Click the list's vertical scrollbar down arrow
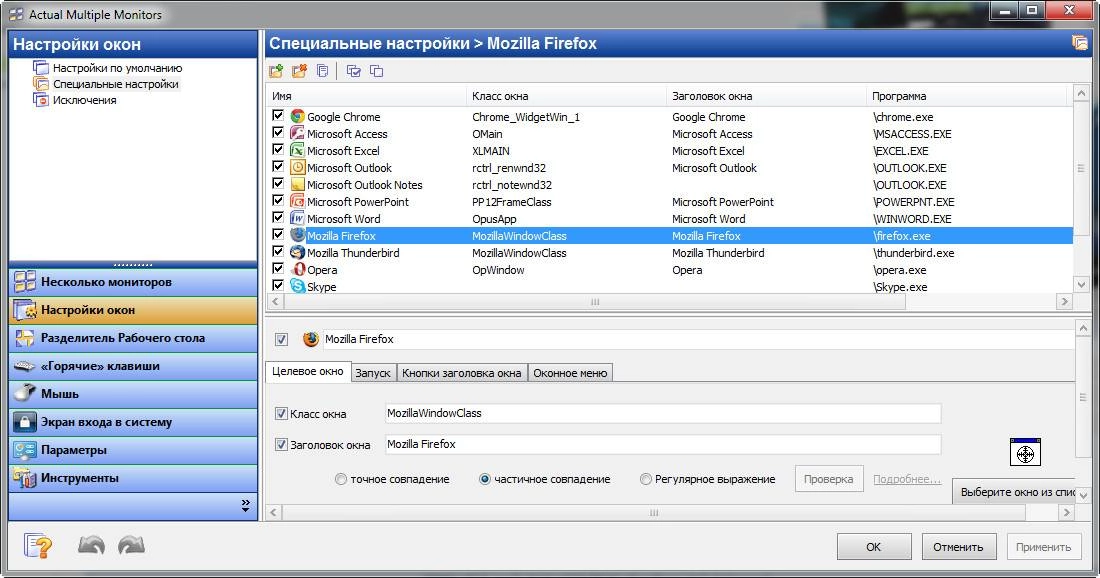Screen dimensions: 1100x578 coord(1081,285)
